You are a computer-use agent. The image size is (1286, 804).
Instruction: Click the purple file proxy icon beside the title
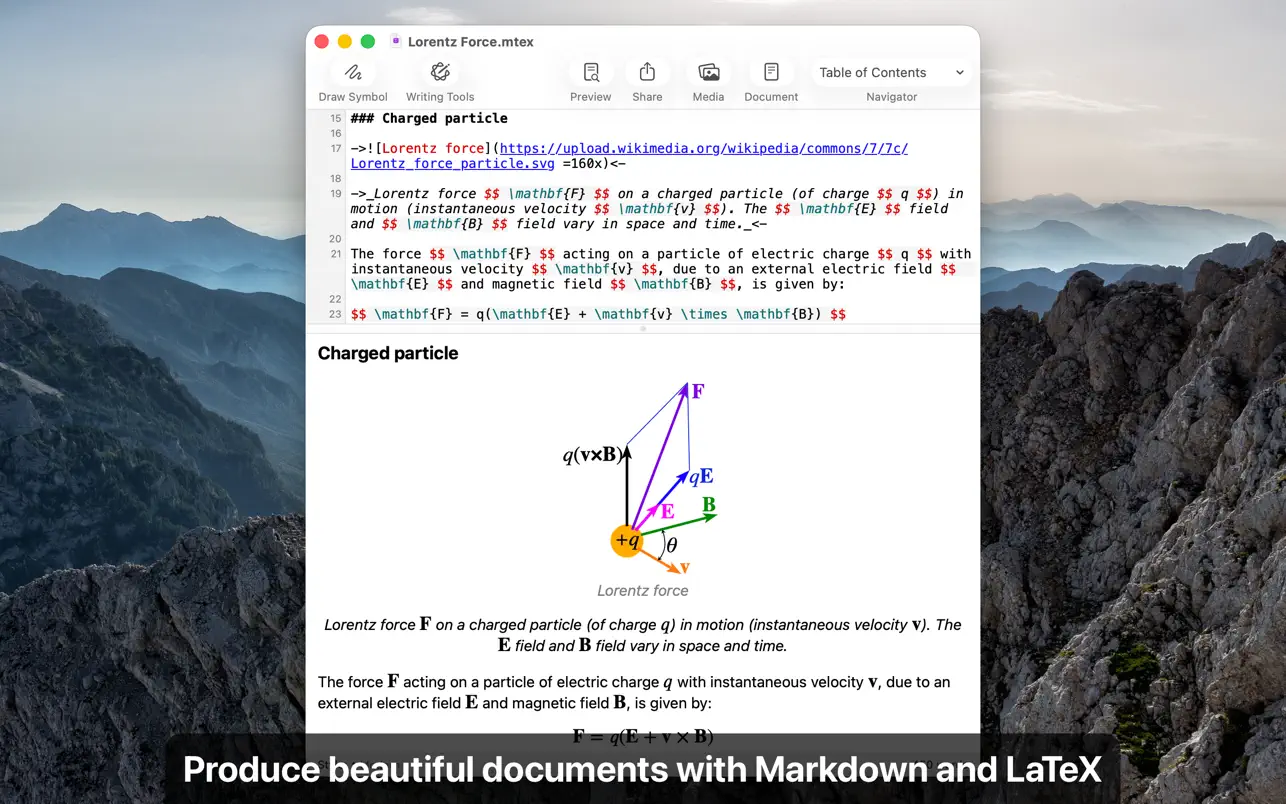pyautogui.click(x=395, y=41)
